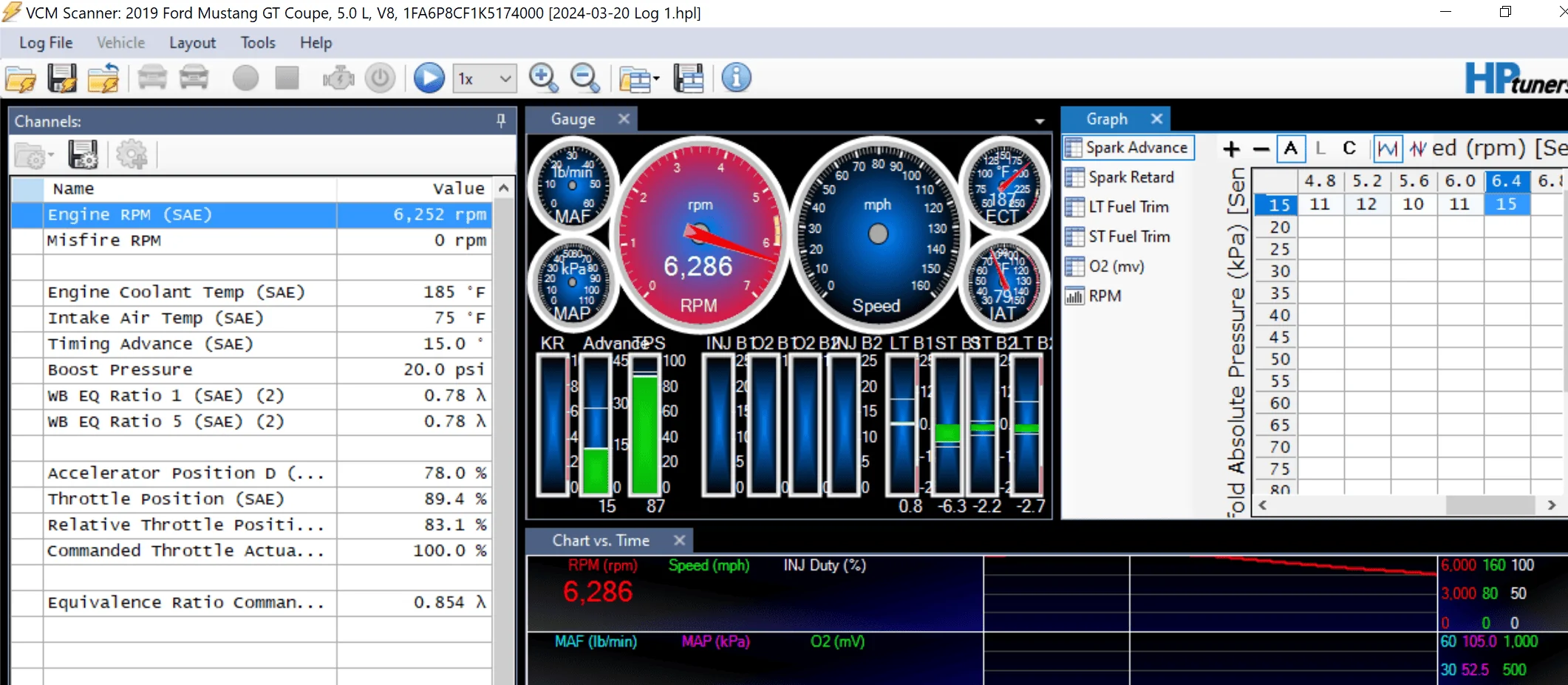
Task: Select the Equivalence Ratio Commanded row
Action: [251, 602]
